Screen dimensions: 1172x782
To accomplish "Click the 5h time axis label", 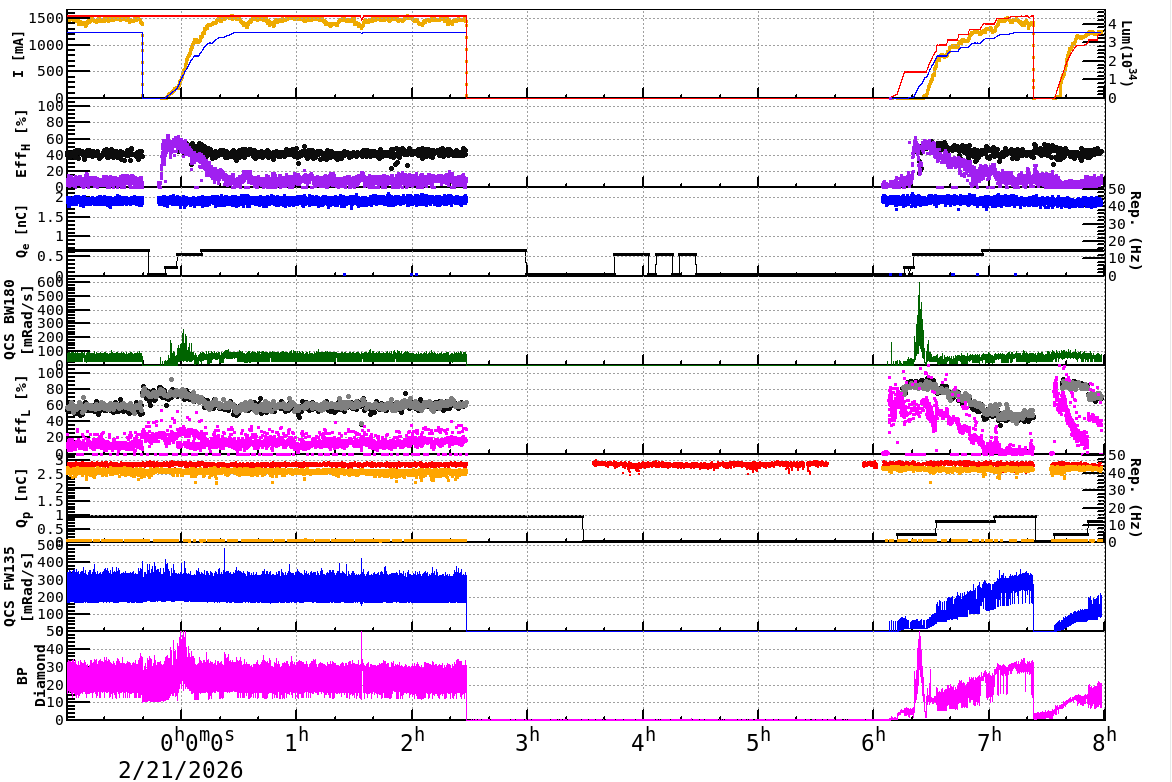I will [x=759, y=740].
